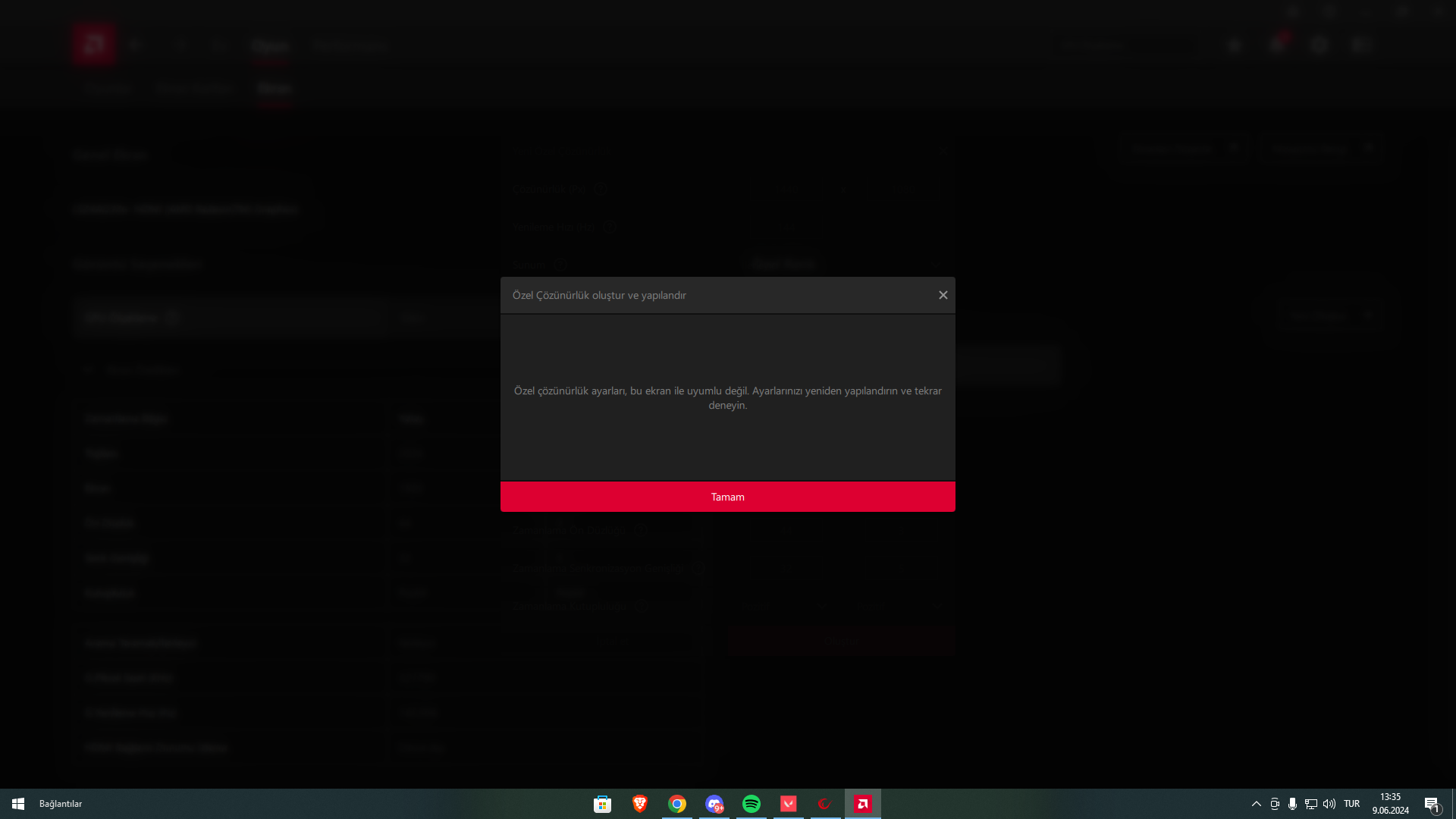Screen dimensions: 1456x819
Task: Open Microsoft Store from the taskbar
Action: 603,804
